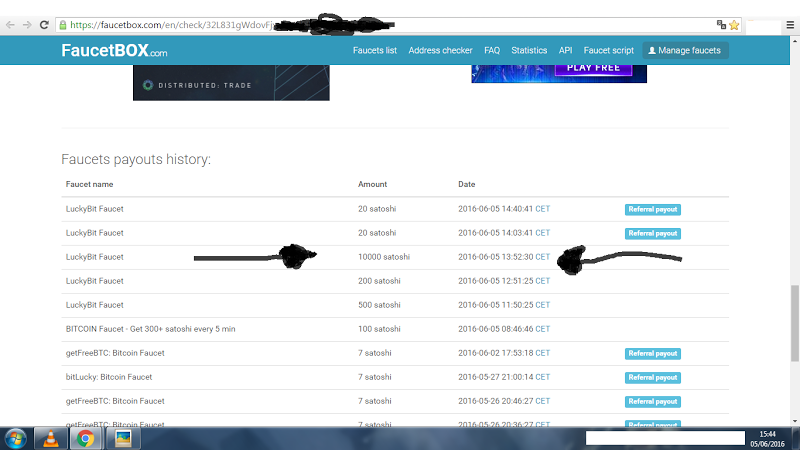Viewport: 800px width, 450px height.
Task: Click the browser forward arrow
Action: pos(27,24)
